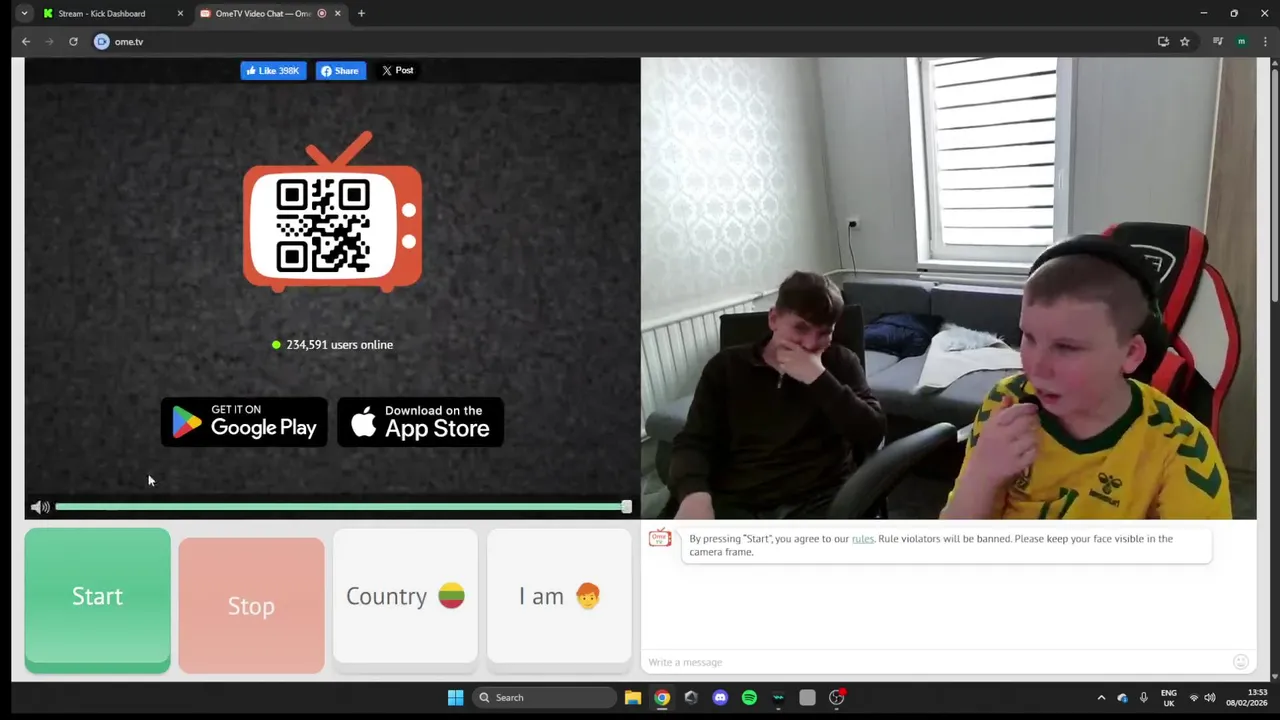Click the microphone tray icon

(x=1144, y=697)
